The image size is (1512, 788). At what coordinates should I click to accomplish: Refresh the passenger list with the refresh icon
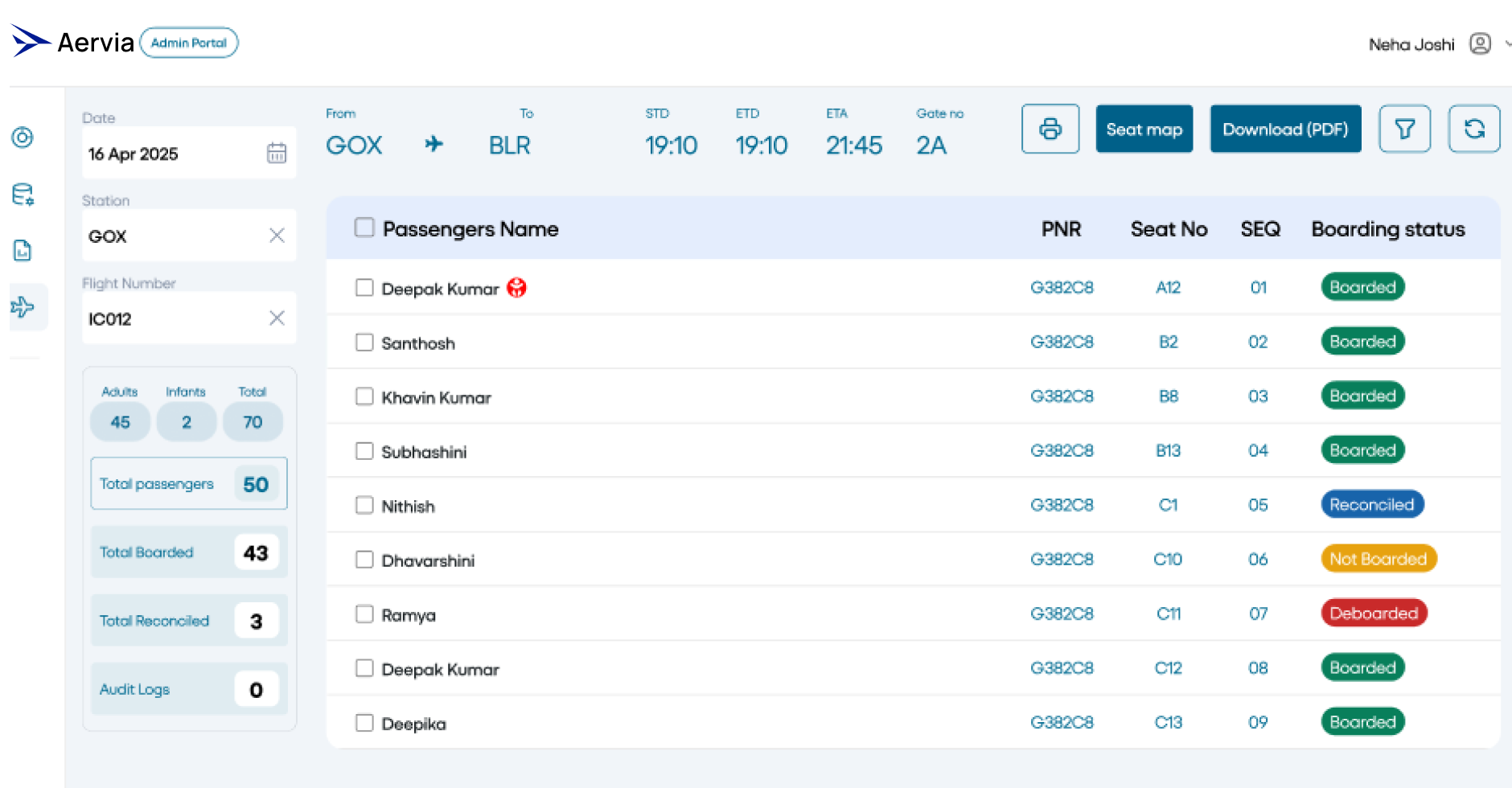coord(1474,129)
